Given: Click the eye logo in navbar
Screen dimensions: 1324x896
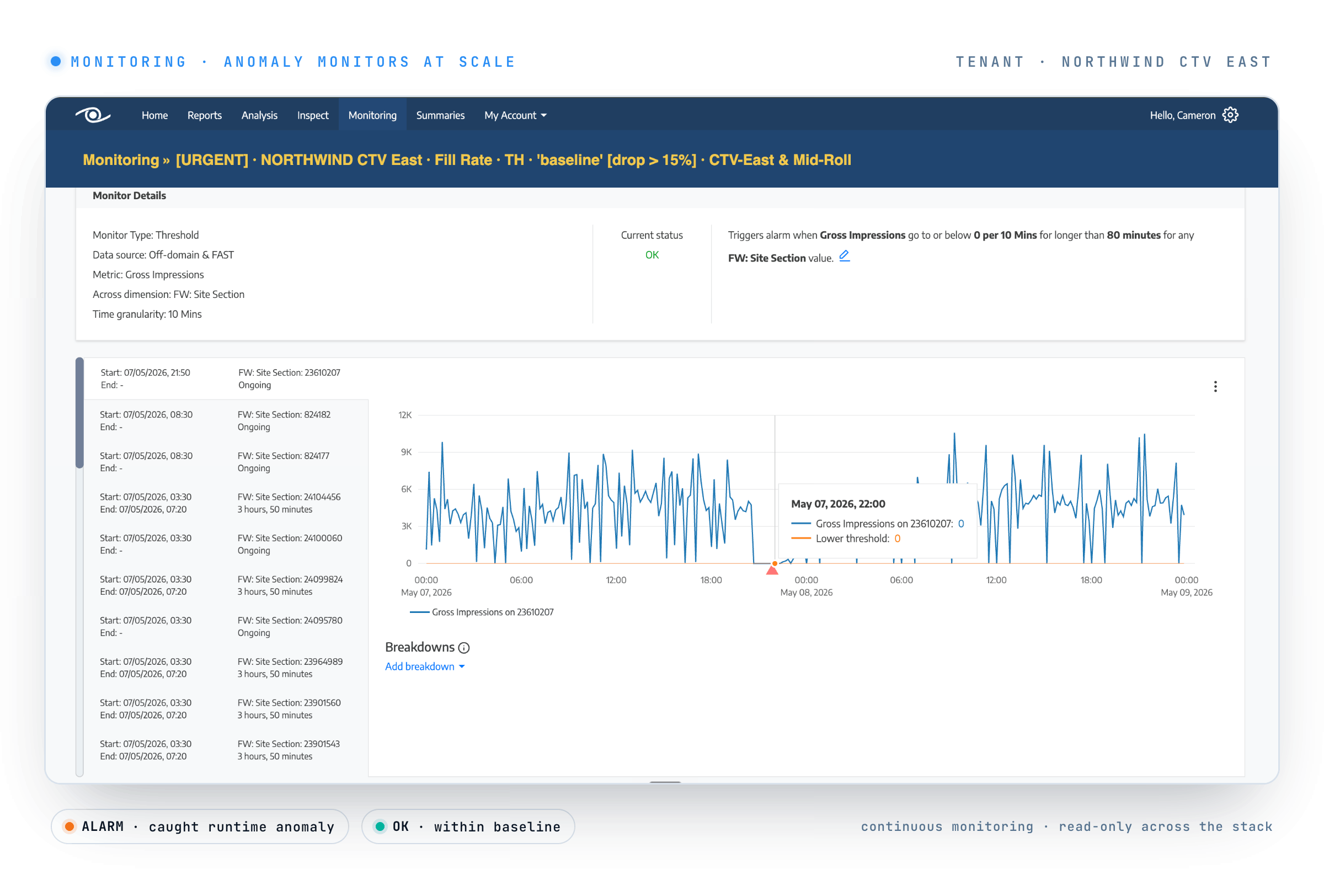Looking at the screenshot, I should click(x=93, y=115).
